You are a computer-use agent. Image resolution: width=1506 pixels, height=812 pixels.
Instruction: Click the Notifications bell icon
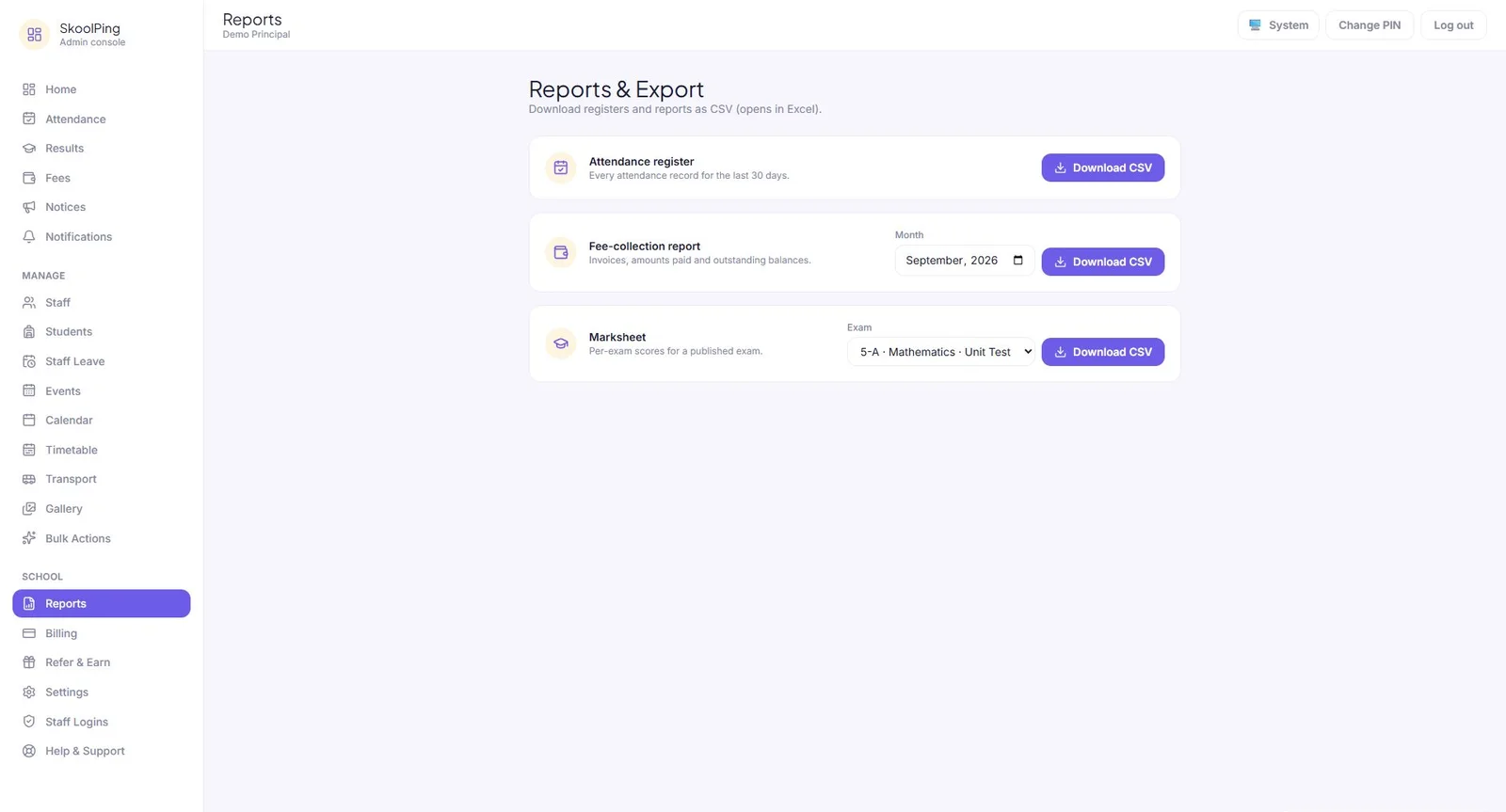click(29, 237)
